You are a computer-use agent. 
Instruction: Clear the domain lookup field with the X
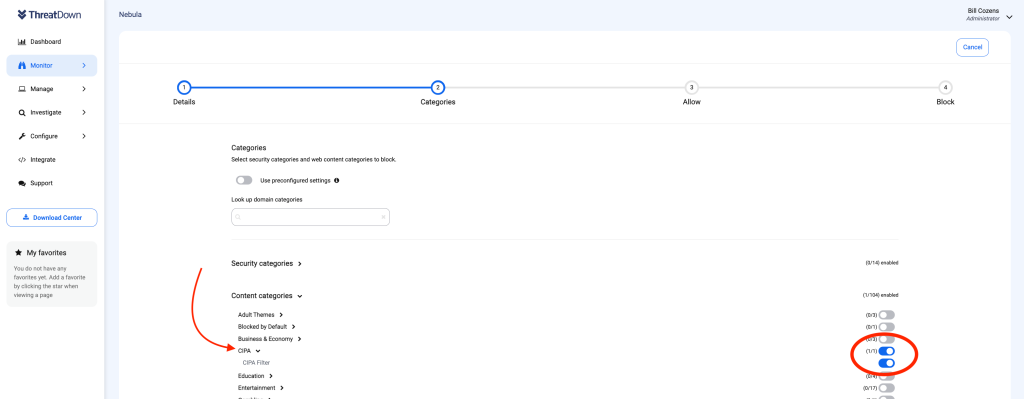coord(383,217)
